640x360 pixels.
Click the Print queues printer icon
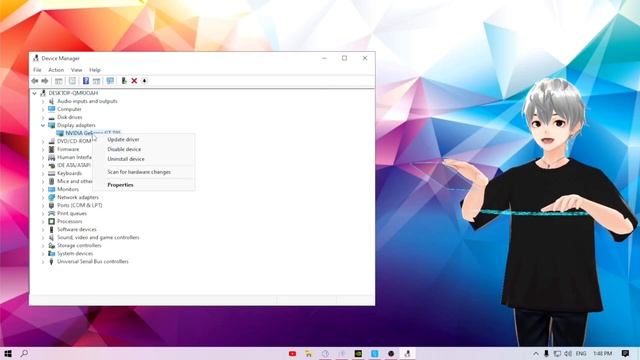coord(51,213)
